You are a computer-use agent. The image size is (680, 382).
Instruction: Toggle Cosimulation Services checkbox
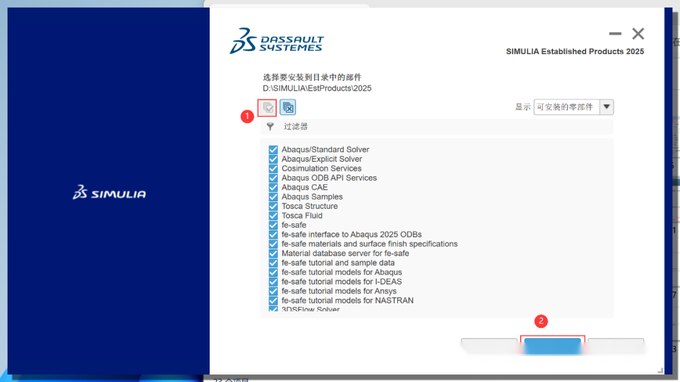[x=273, y=168]
